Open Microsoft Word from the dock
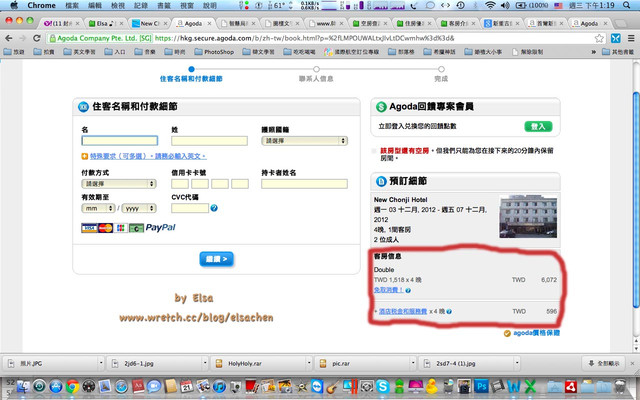Screen dimensions: 640x400 click(x=514, y=386)
